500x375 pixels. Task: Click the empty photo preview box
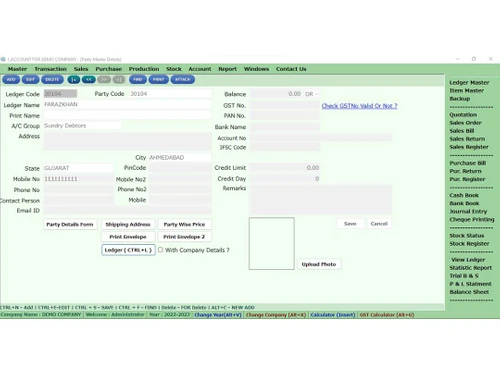coord(272,243)
